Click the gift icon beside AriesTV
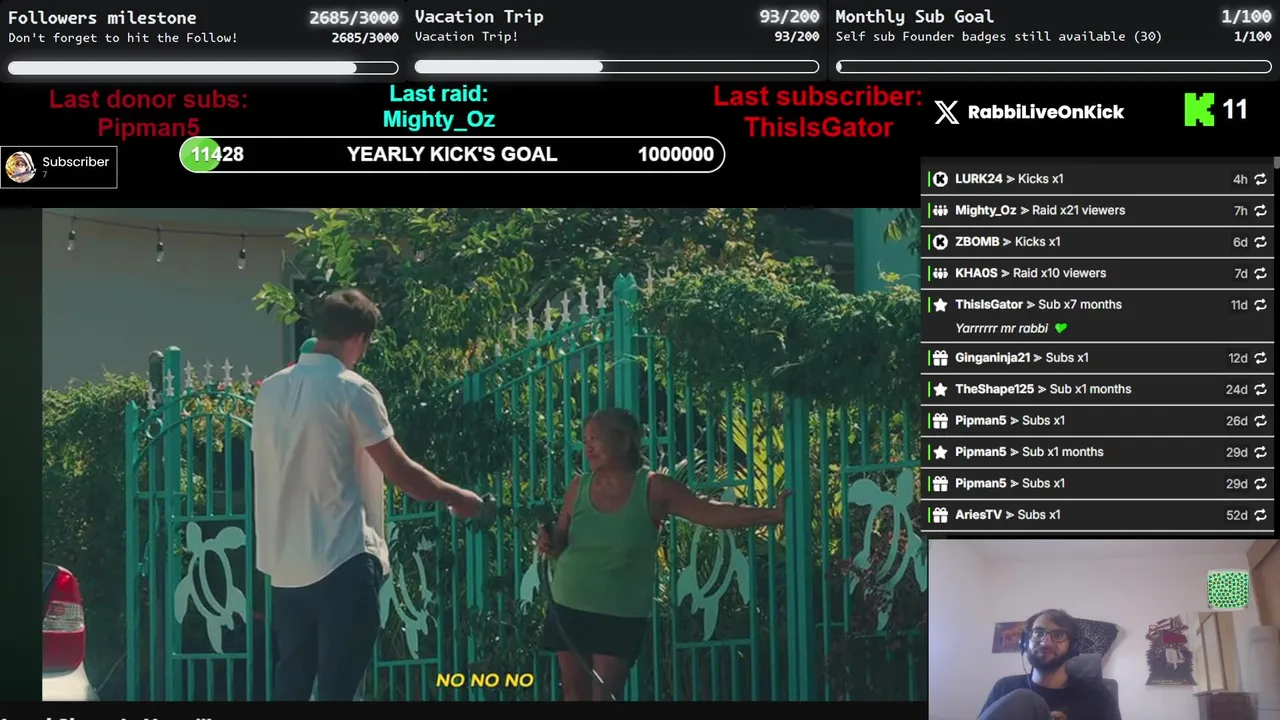1280x720 pixels. click(940, 515)
